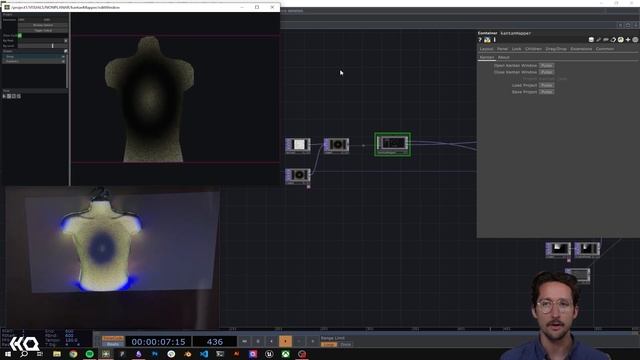Toggle the RealTime timeline button

113,338
